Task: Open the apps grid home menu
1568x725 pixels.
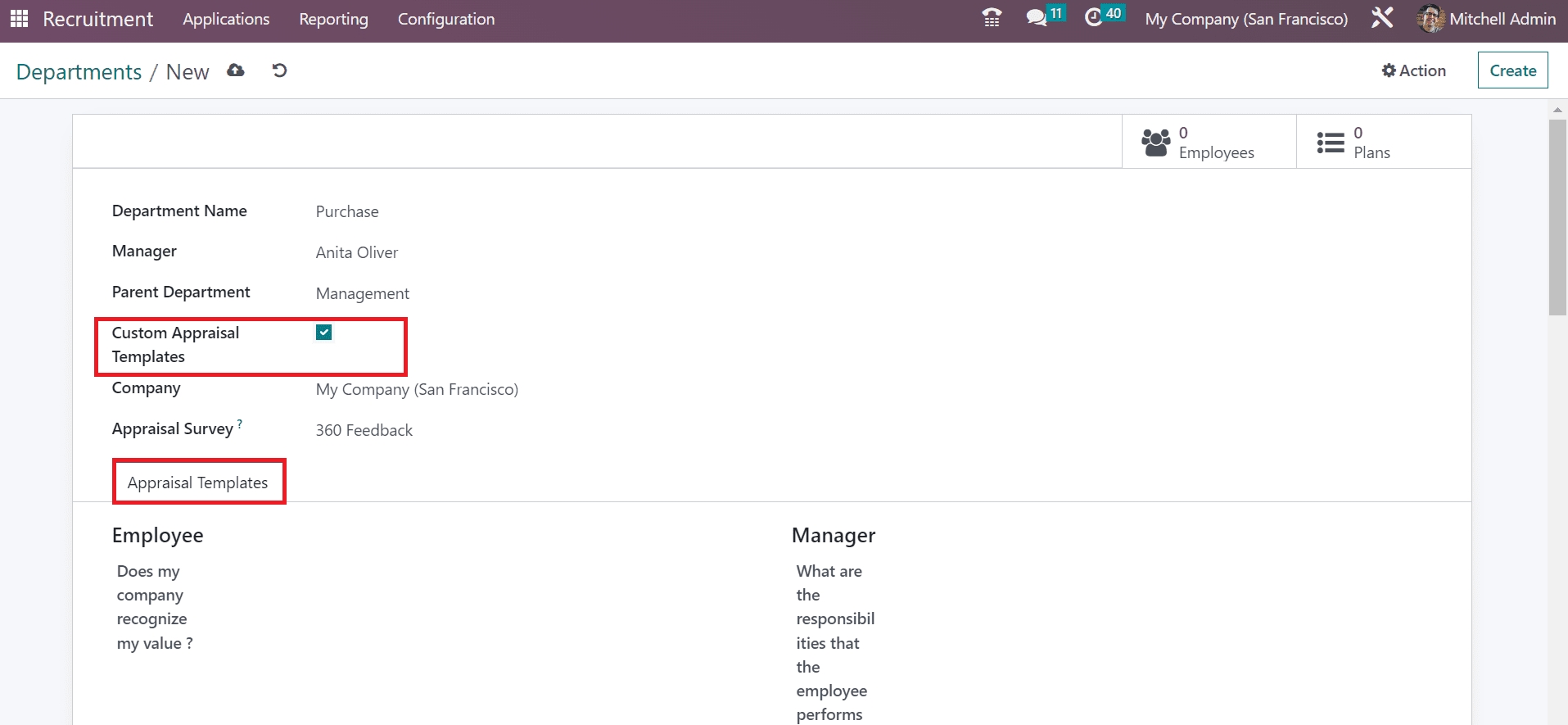Action: (x=19, y=19)
